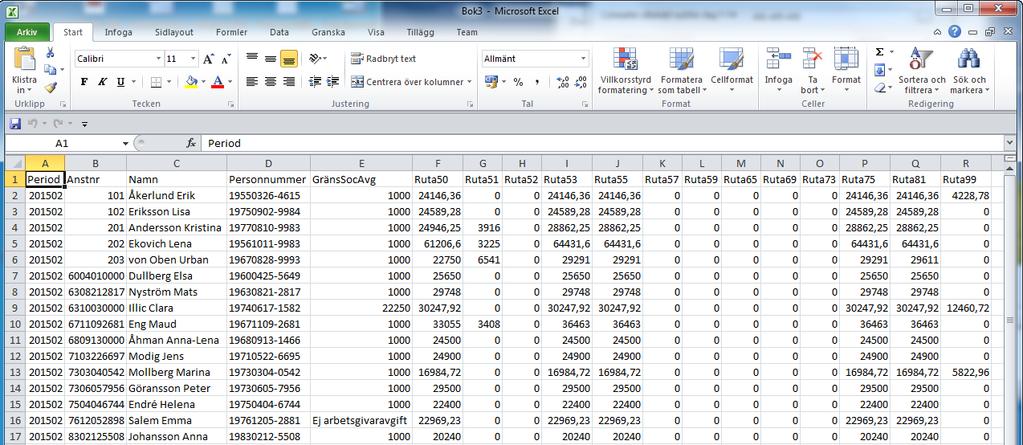Switch to the Formler tab
Image resolution: width=1023 pixels, height=445 pixels.
point(232,32)
